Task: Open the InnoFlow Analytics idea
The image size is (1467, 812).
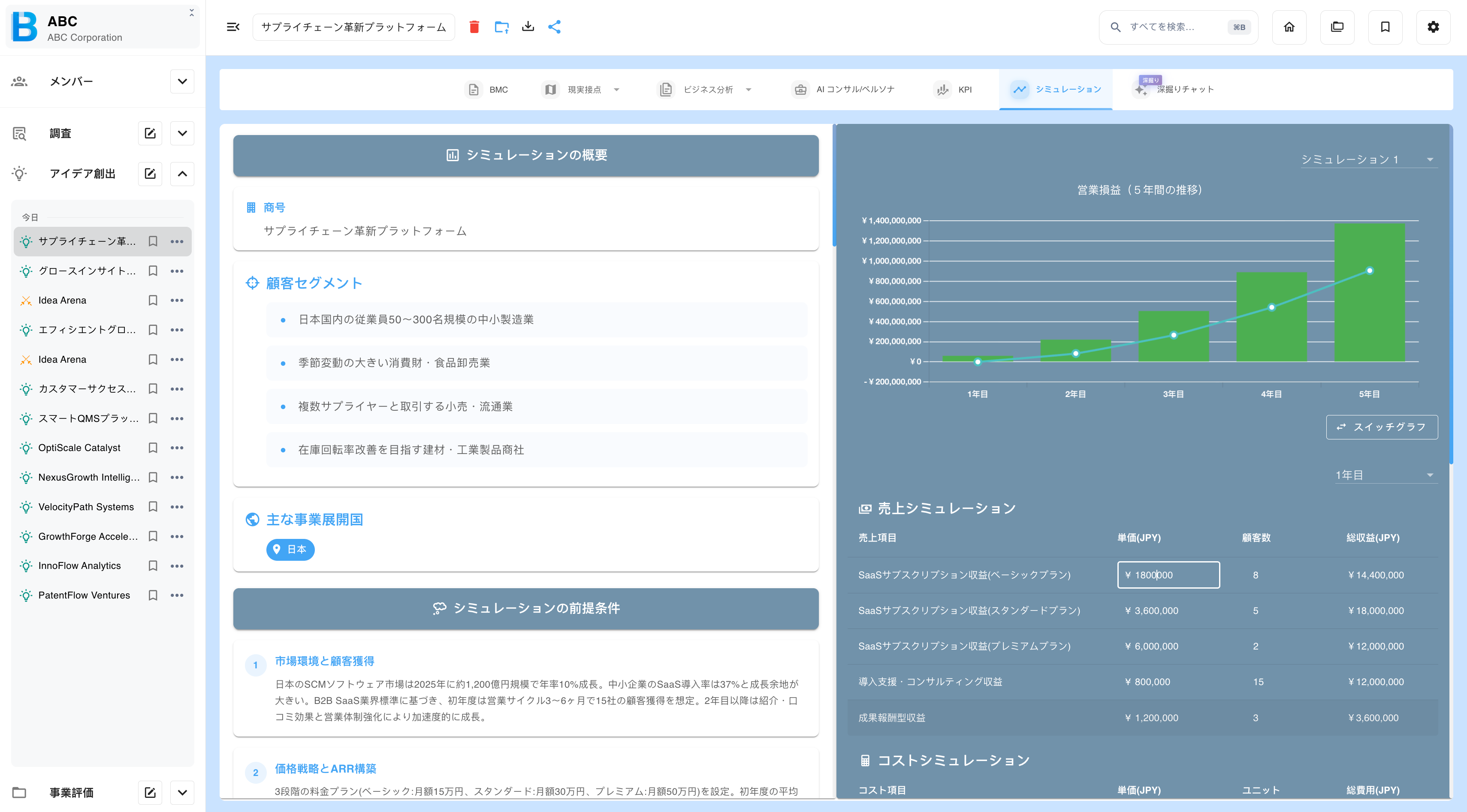Action: click(x=80, y=565)
